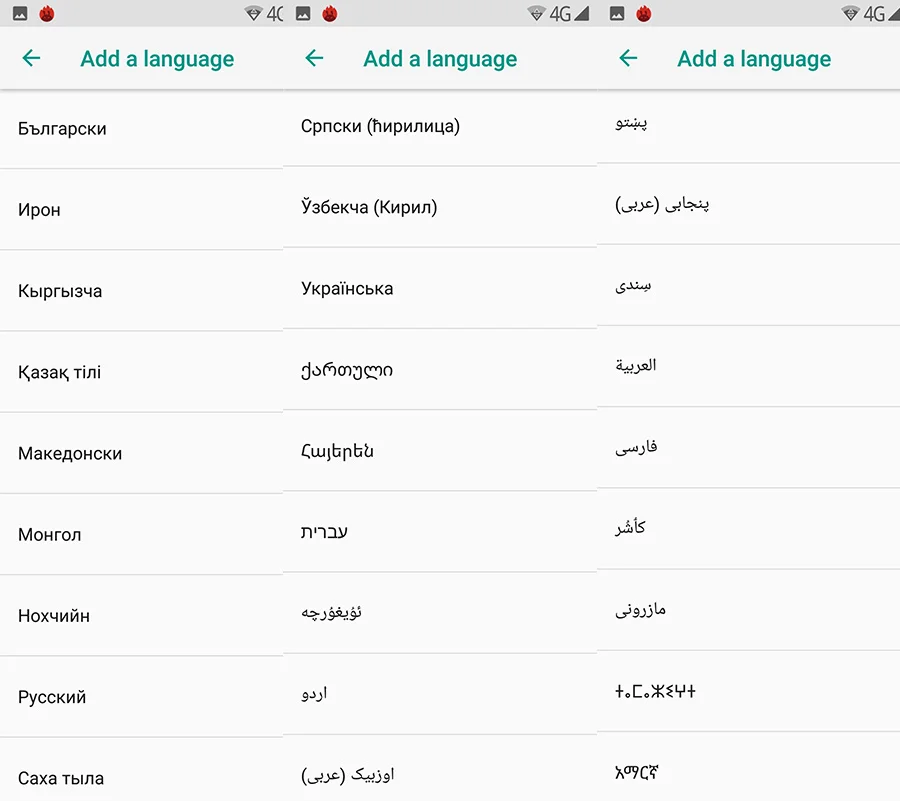The width and height of the screenshot is (900, 801).
Task: Tap Add a language title above Български
Action: (x=157, y=59)
